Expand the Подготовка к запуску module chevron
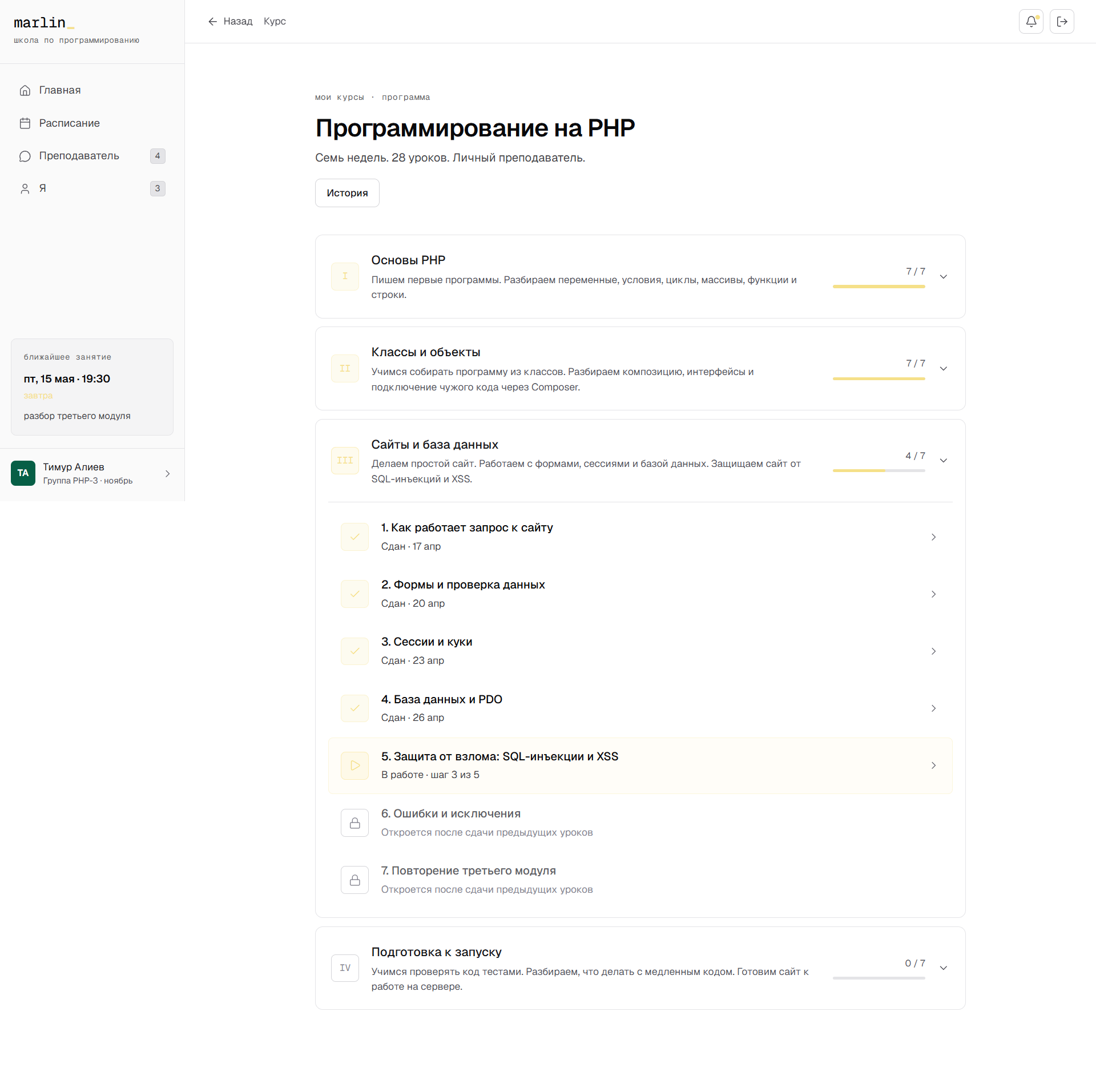The width and height of the screenshot is (1096, 1092). coord(944,968)
